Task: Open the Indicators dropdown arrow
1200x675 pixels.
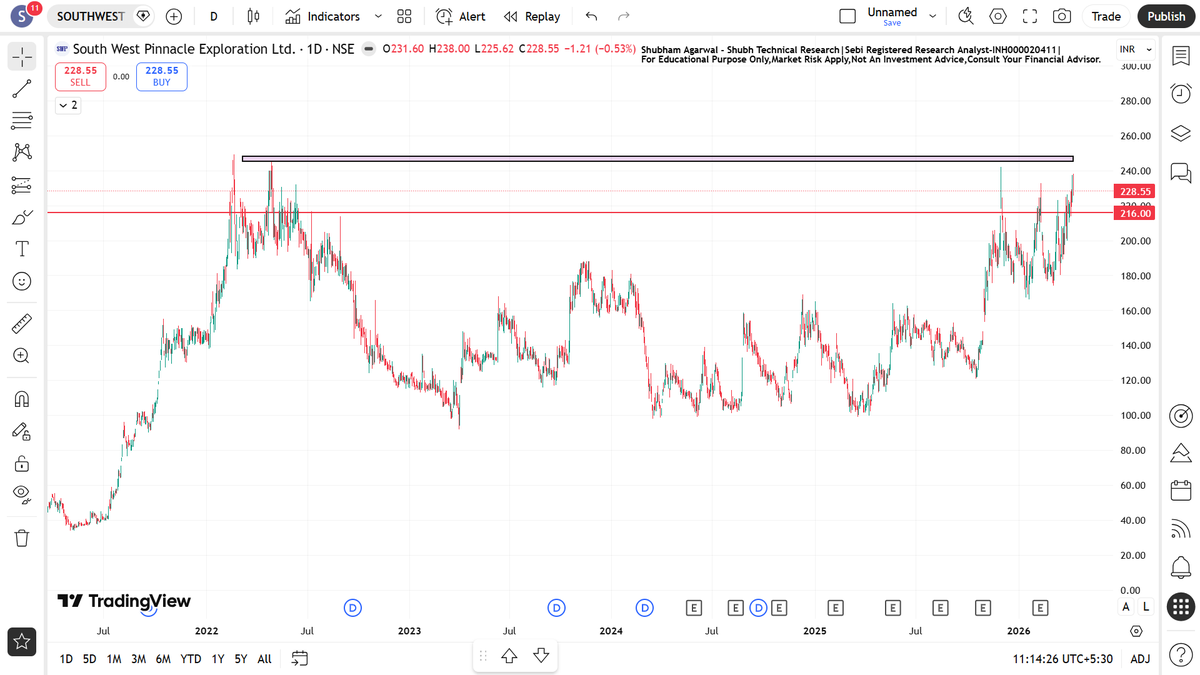Action: (x=377, y=16)
